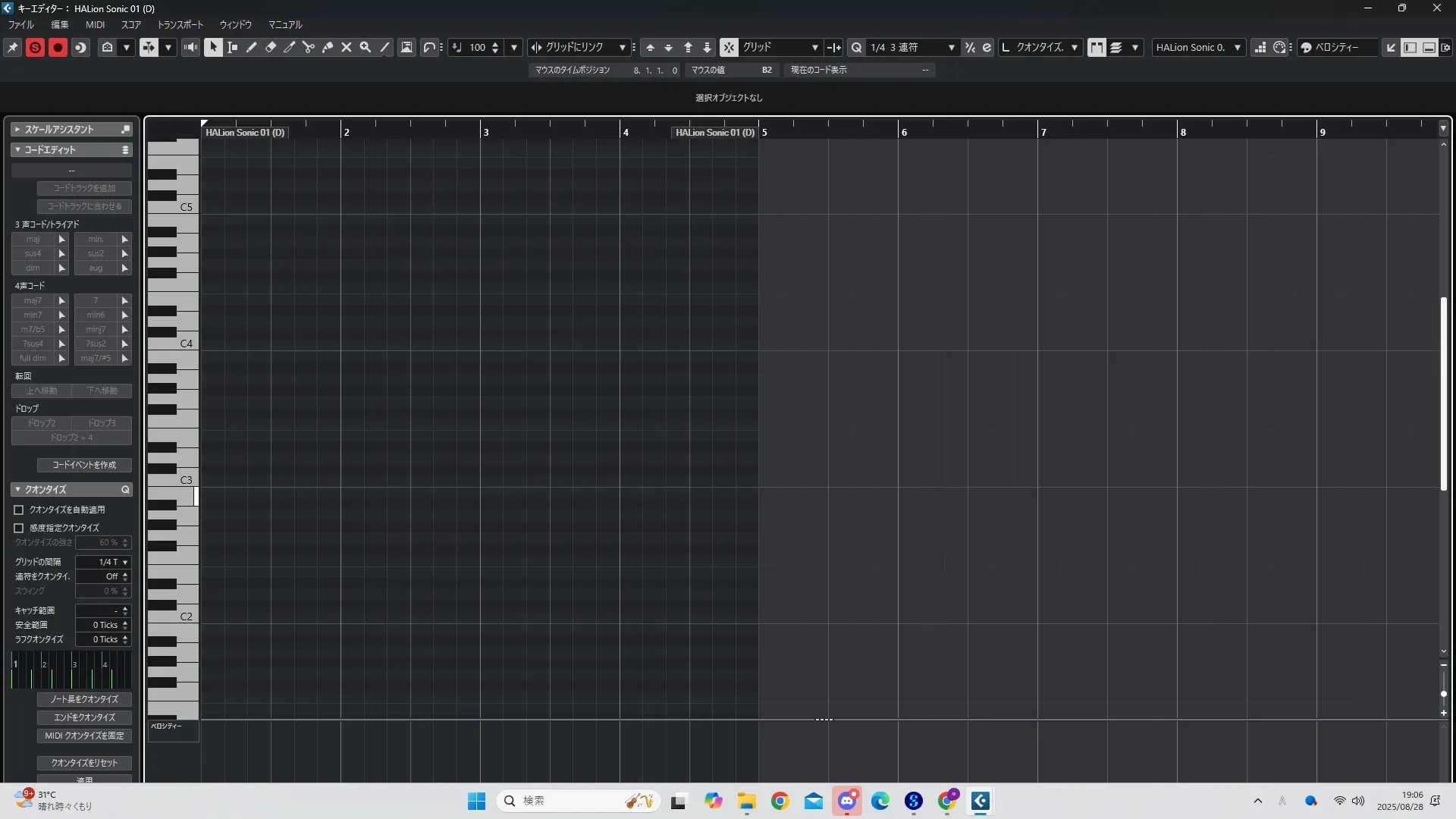Screen dimensions: 1456x819
Task: Click the vertical zoom slider handle
Action: (1444, 693)
